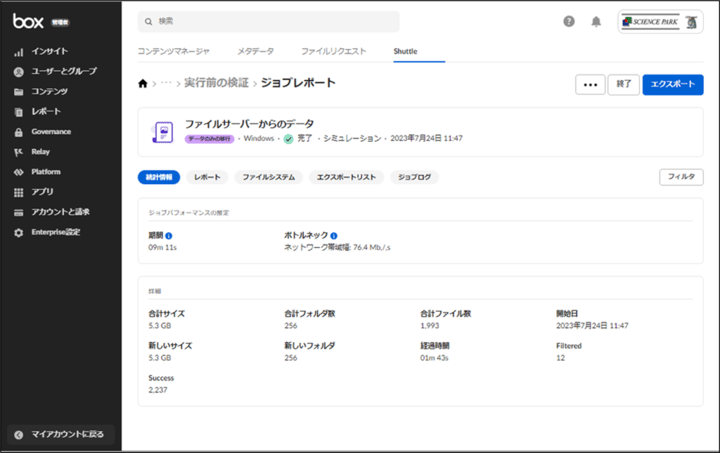Image resolution: width=720 pixels, height=453 pixels.
Task: Open Enterprise設定 gear in sidebar
Action: (x=55, y=232)
